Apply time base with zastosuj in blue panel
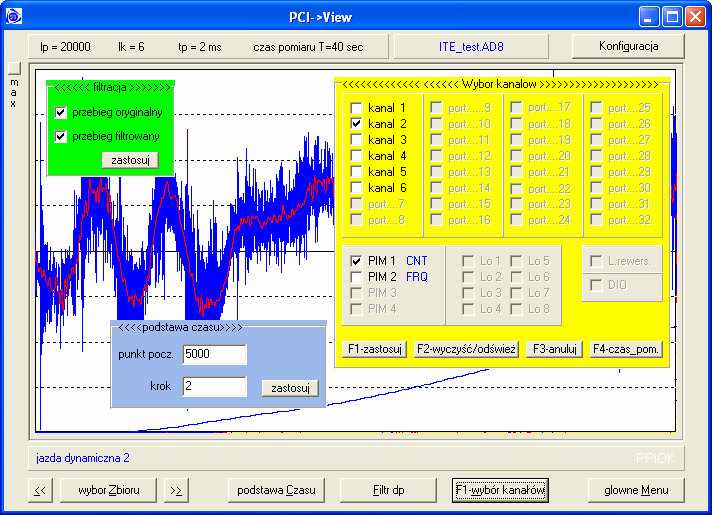712x515 pixels. (x=290, y=388)
